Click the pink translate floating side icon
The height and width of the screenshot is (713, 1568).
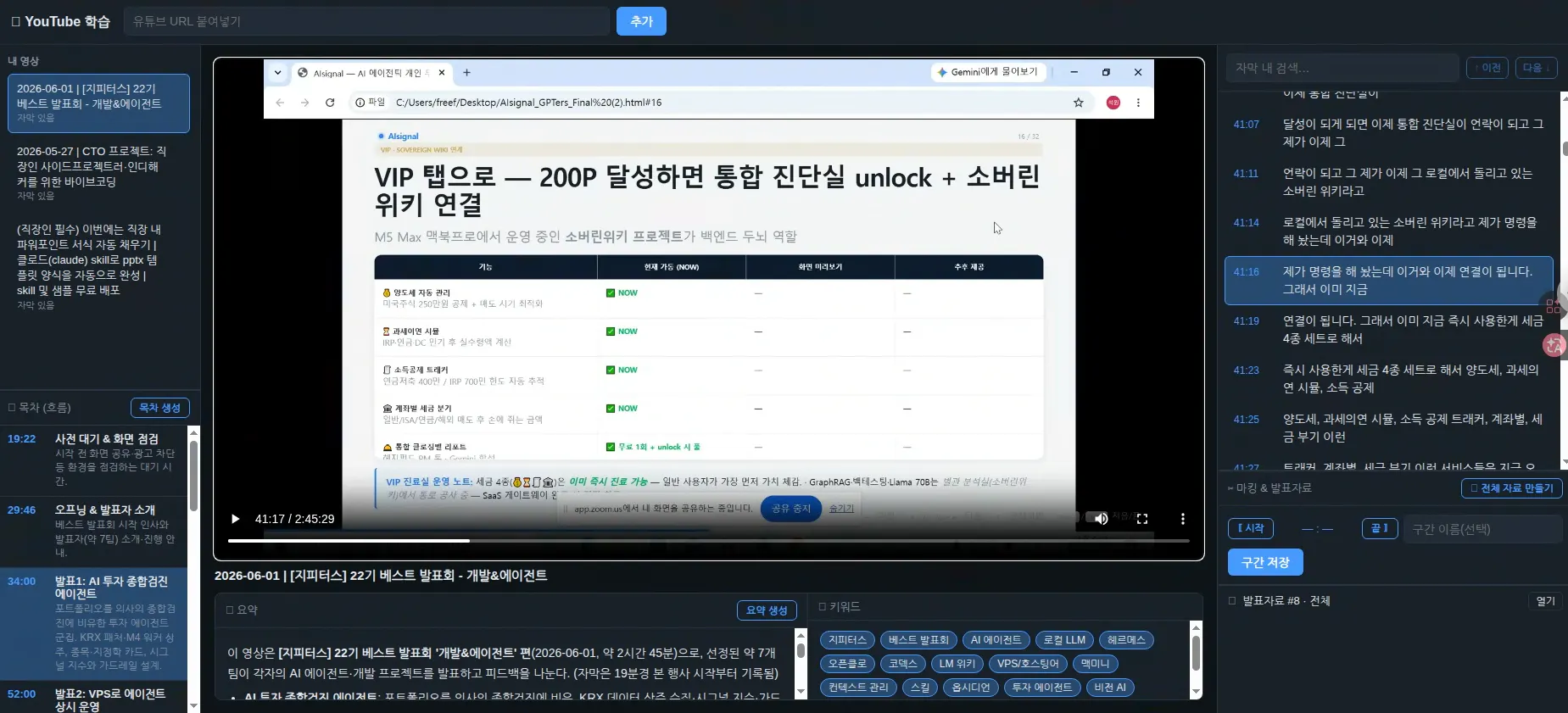(1554, 345)
